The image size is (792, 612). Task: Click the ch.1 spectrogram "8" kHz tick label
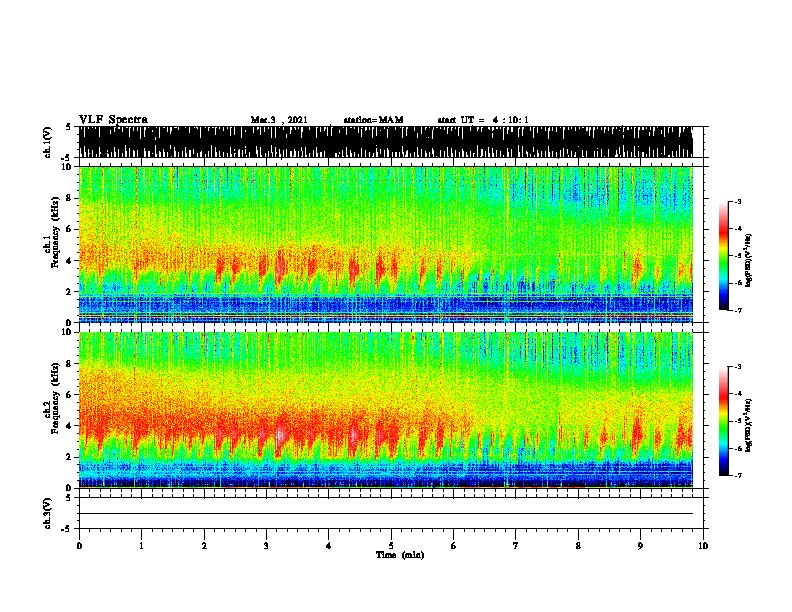click(x=70, y=198)
